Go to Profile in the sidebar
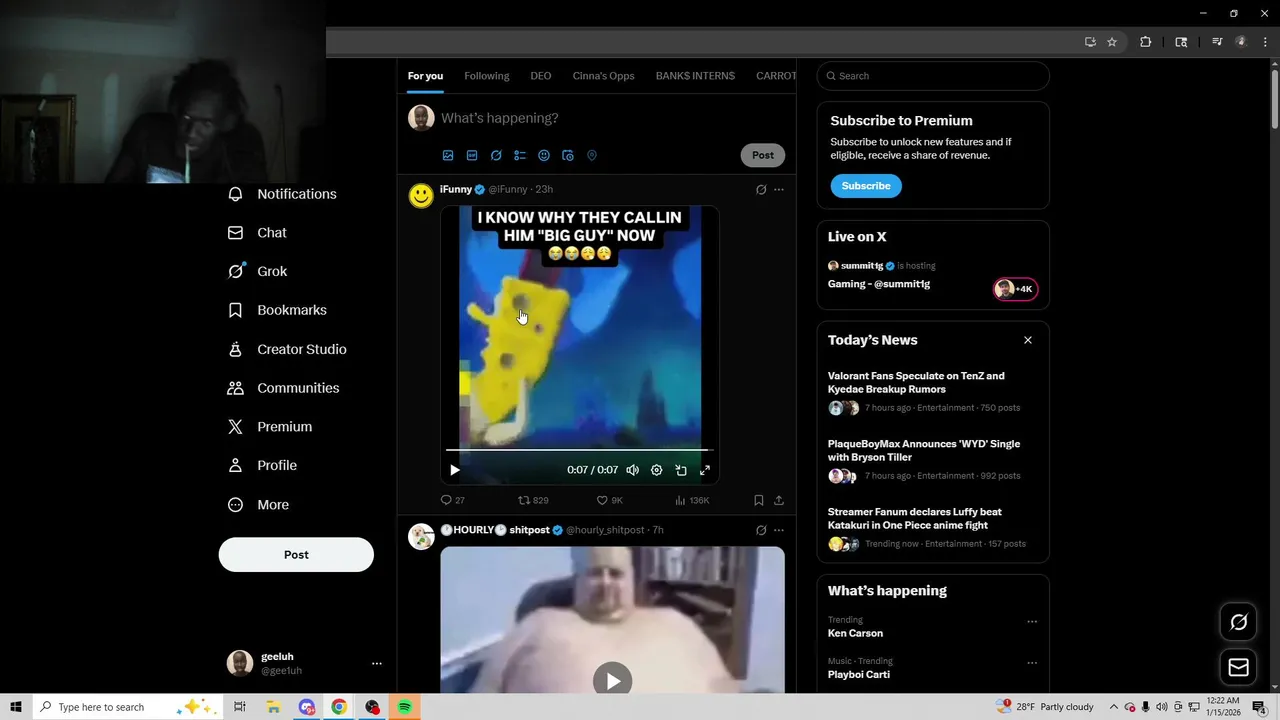The height and width of the screenshot is (720, 1280). coord(263,466)
